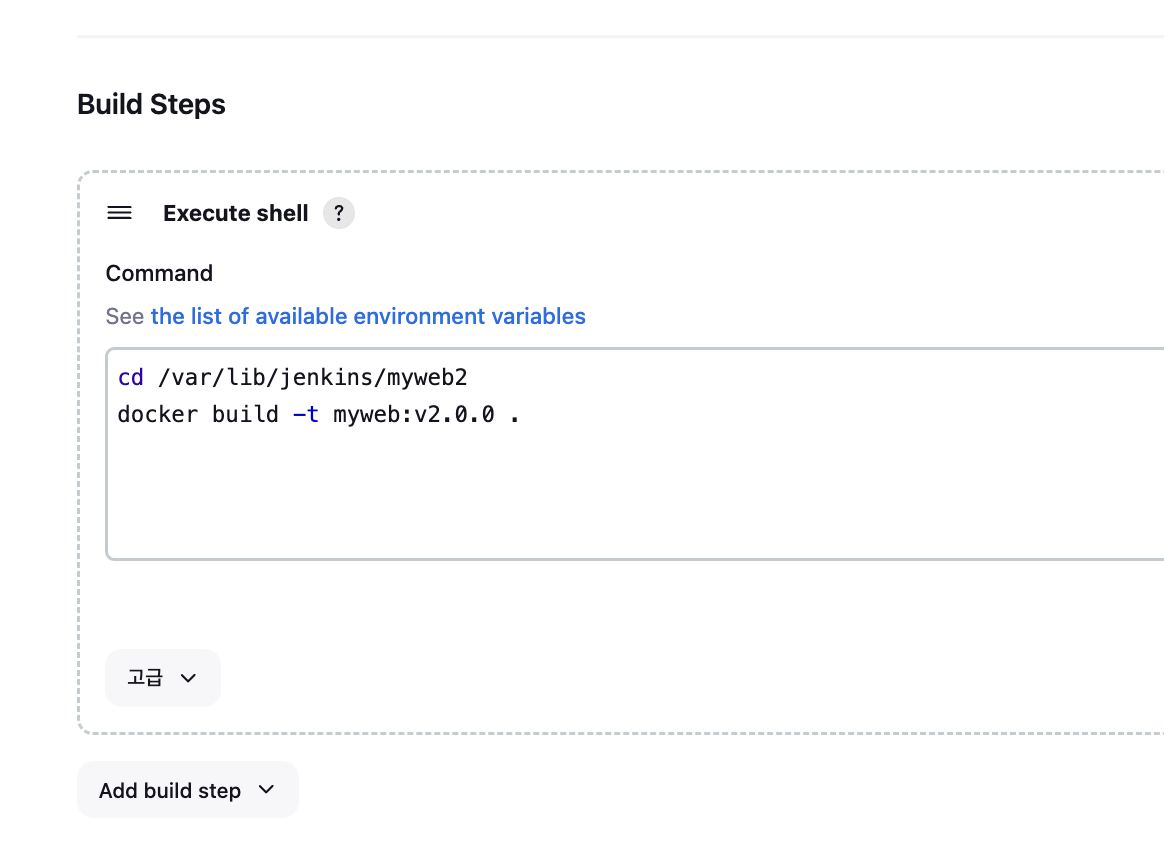Click the "-t" flag in the command
Viewport: 1164px width, 862px height.
point(306,414)
